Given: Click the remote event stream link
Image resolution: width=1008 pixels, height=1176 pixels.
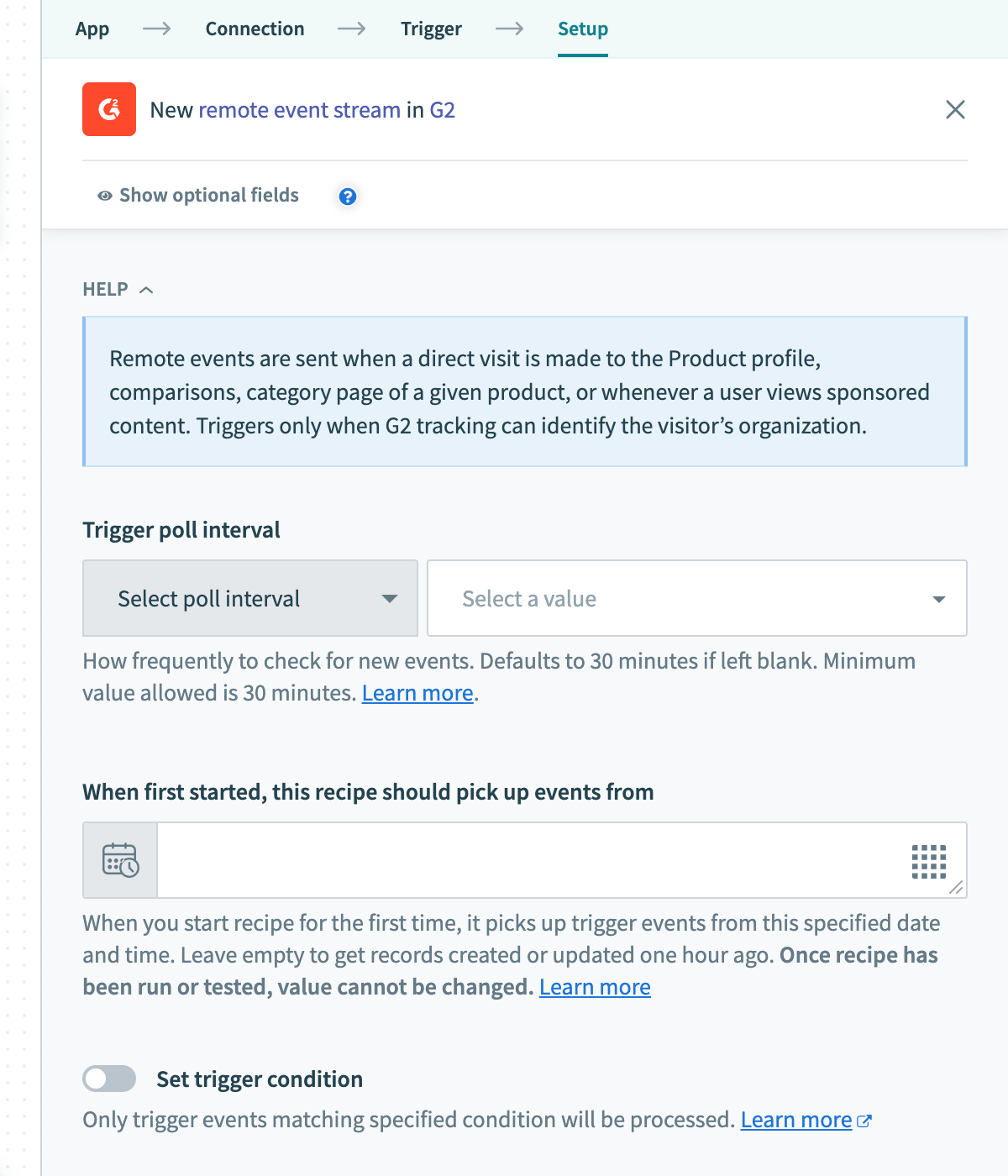Looking at the screenshot, I should click(x=299, y=110).
